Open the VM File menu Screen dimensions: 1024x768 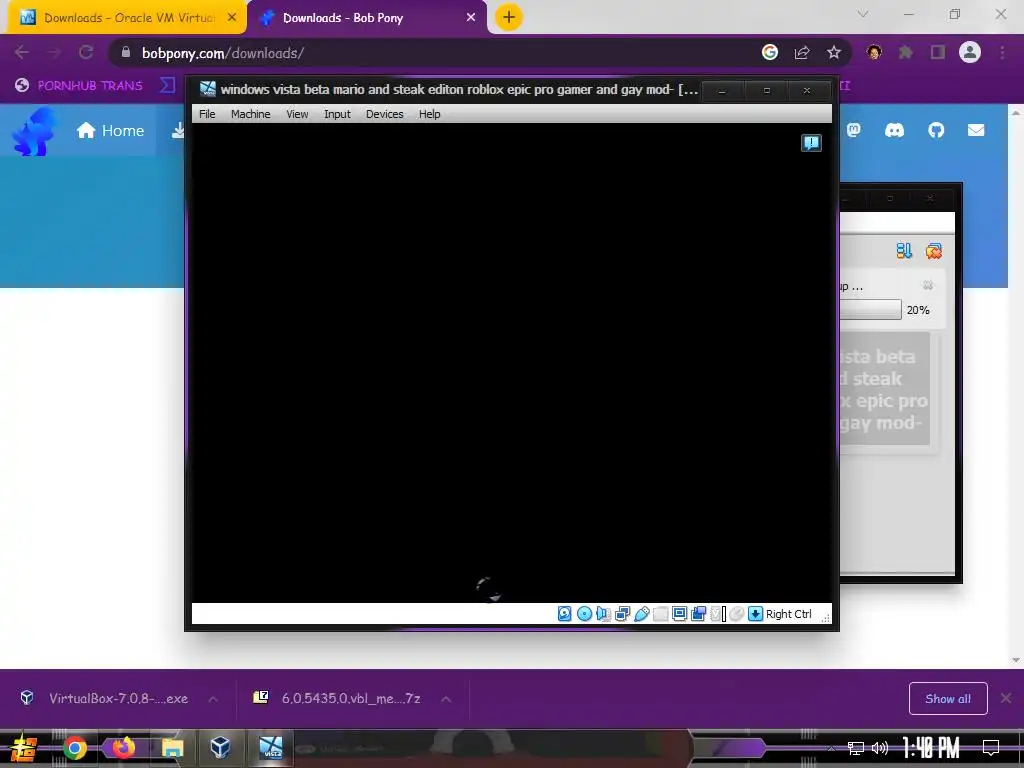point(207,114)
